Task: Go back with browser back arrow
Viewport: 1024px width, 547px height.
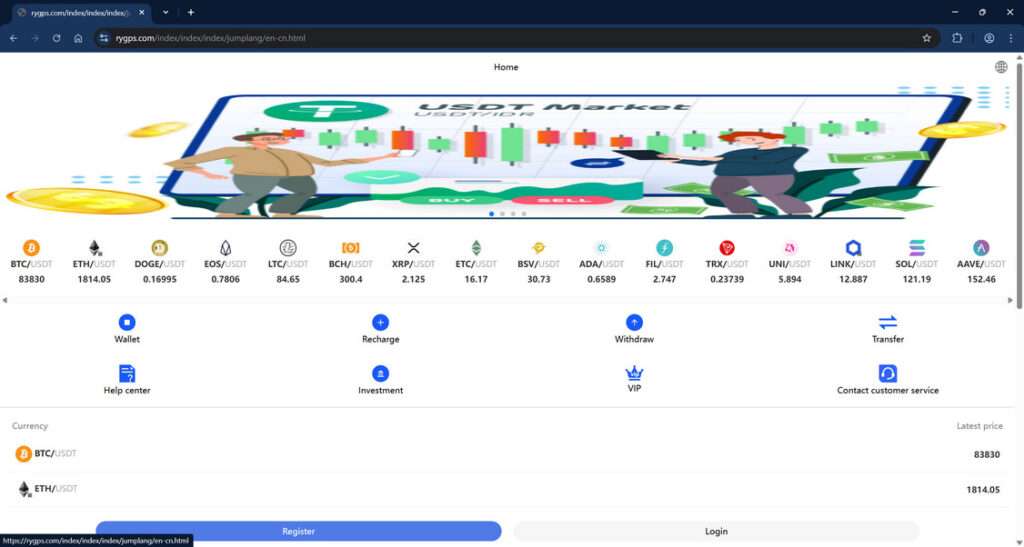Action: (14, 38)
